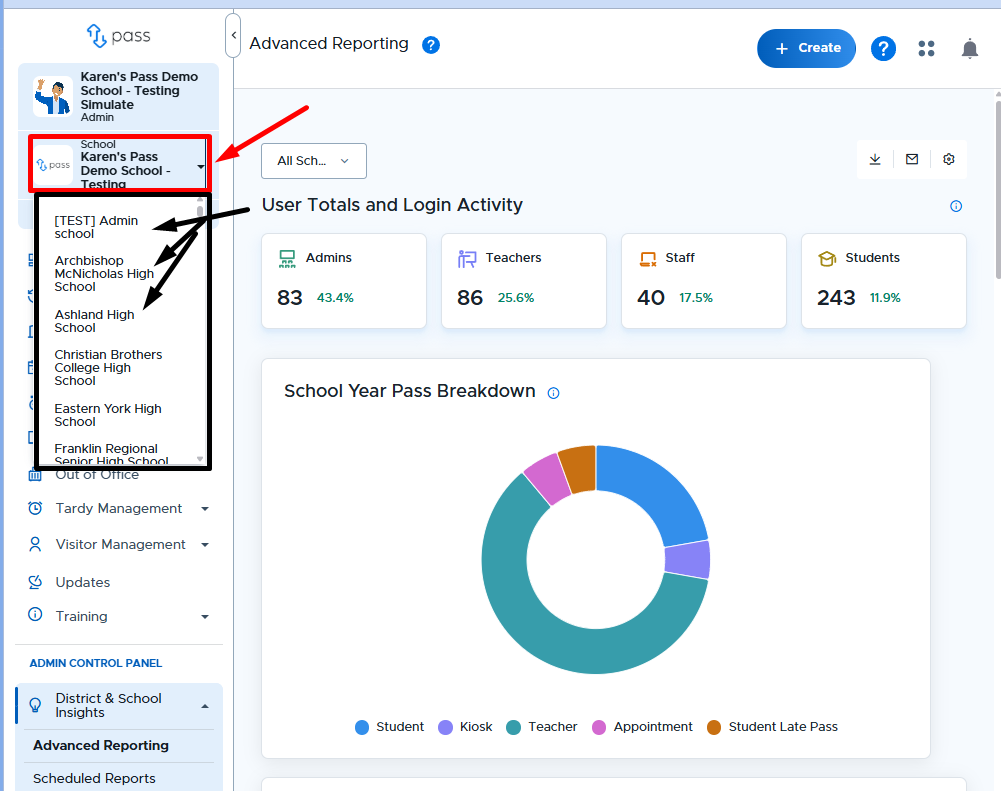1001x791 pixels.
Task: Expand Tardy Management submenu arrow
Action: (205, 509)
